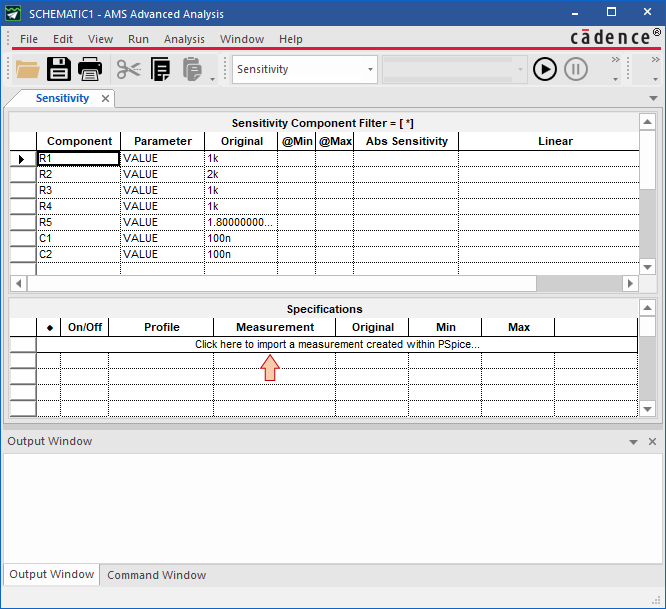Click the @Max column header

click(x=335, y=141)
